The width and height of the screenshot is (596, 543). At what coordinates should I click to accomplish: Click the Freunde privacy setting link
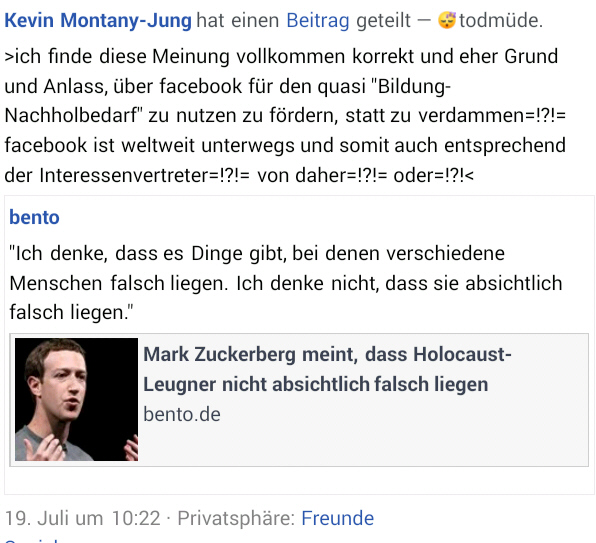tap(338, 518)
